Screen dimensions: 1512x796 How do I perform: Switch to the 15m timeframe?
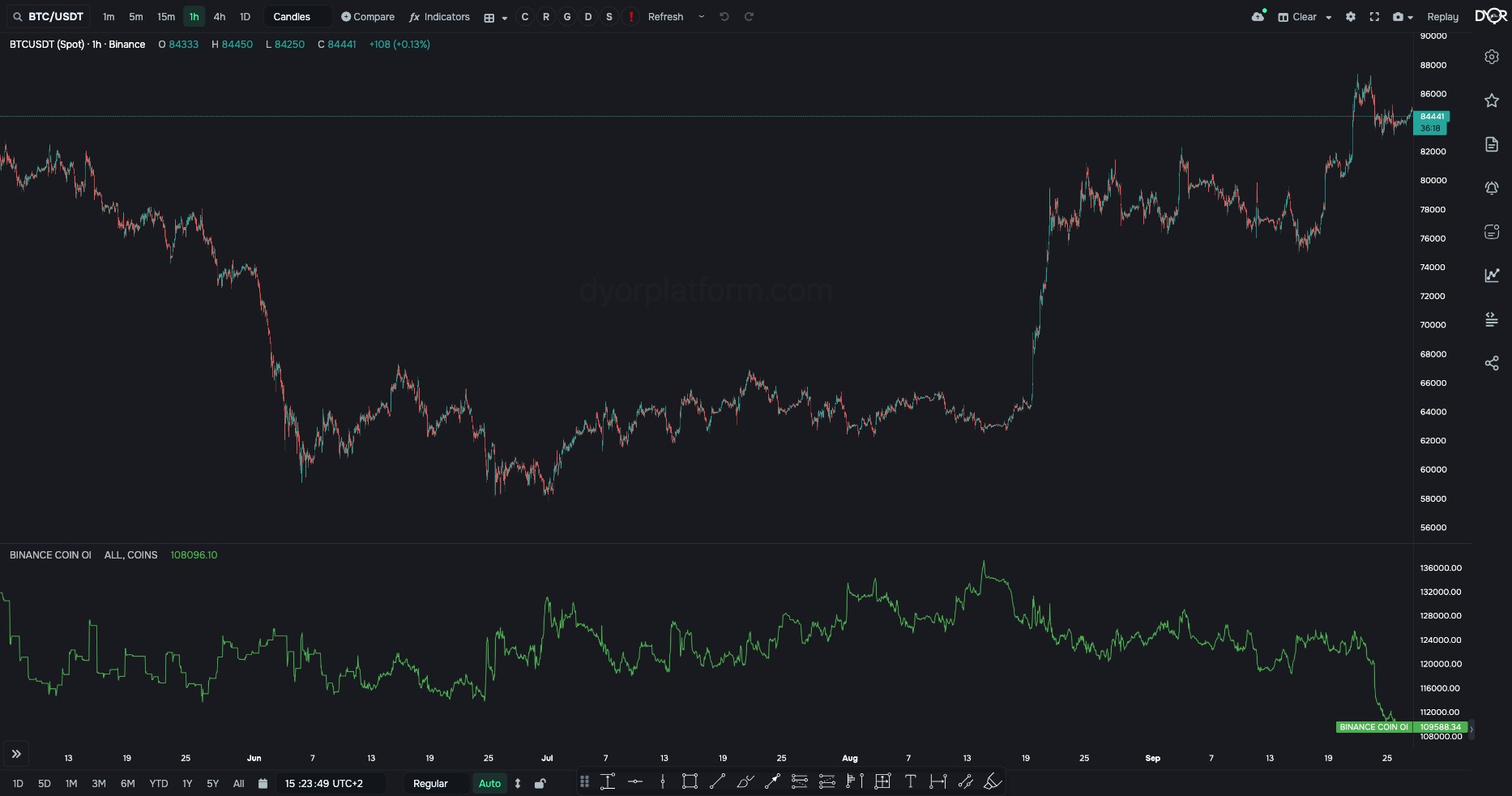(166, 16)
